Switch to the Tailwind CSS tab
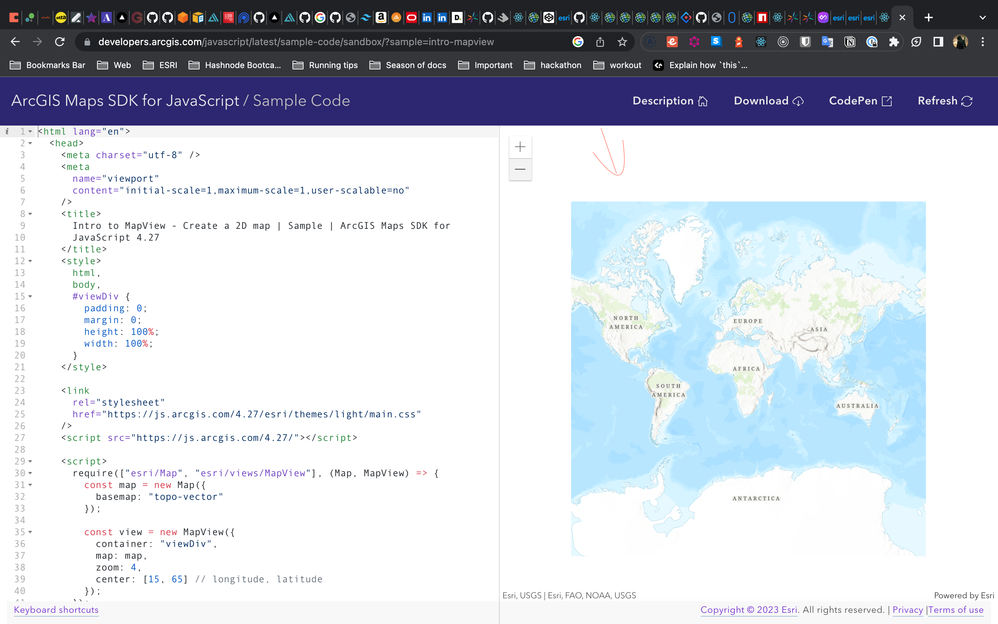998x624 pixels. click(x=365, y=18)
